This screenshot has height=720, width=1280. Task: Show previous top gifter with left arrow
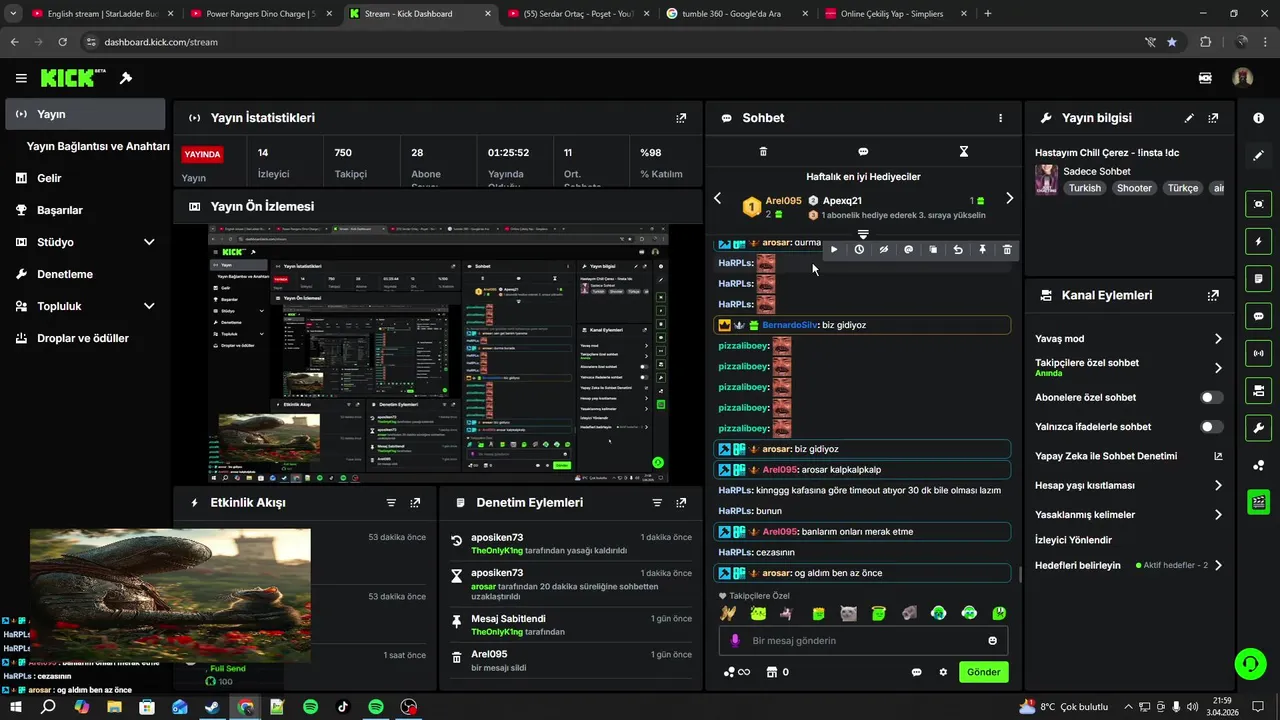[717, 199]
